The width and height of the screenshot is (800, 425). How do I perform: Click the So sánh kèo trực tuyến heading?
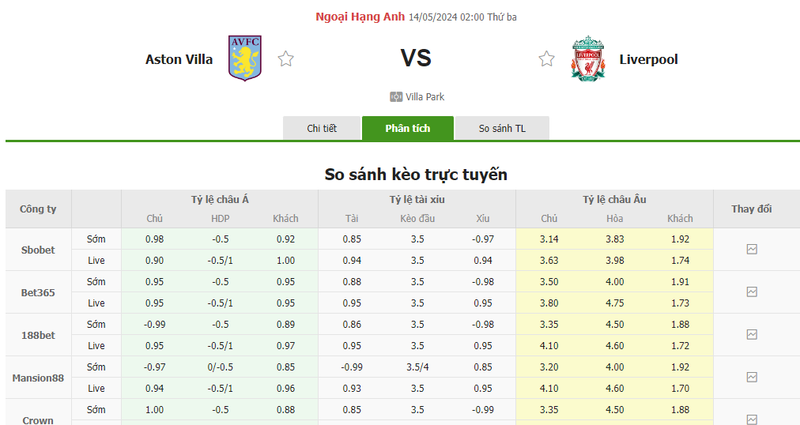pyautogui.click(x=416, y=174)
